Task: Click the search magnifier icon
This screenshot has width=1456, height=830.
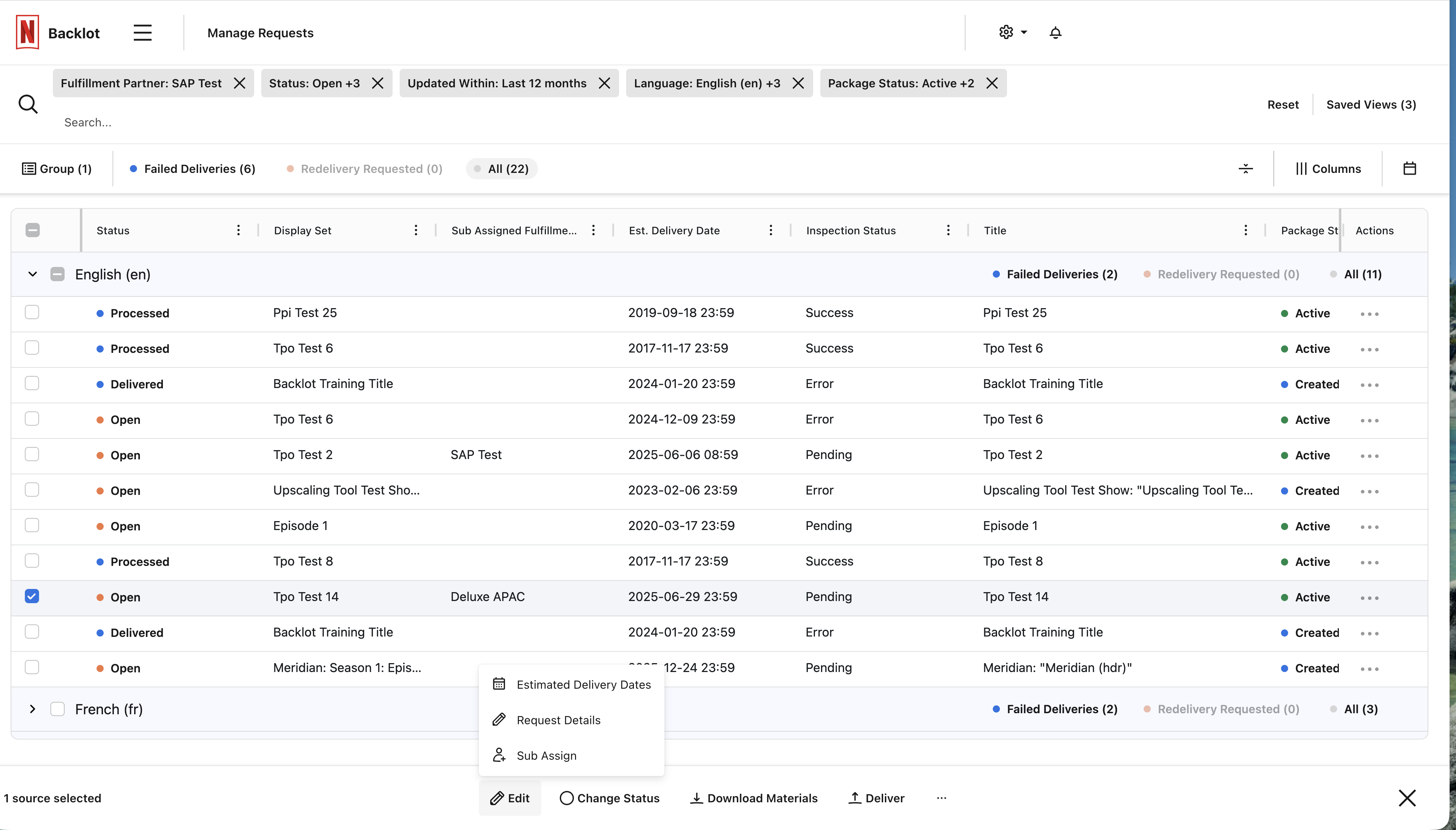Action: point(28,104)
